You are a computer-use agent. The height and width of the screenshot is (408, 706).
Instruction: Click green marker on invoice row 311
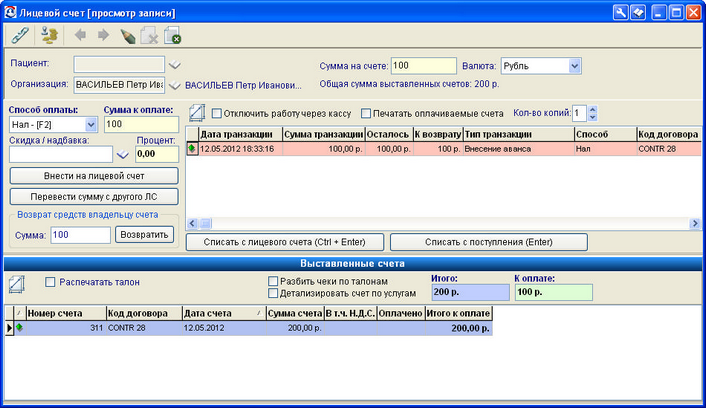tap(19, 327)
